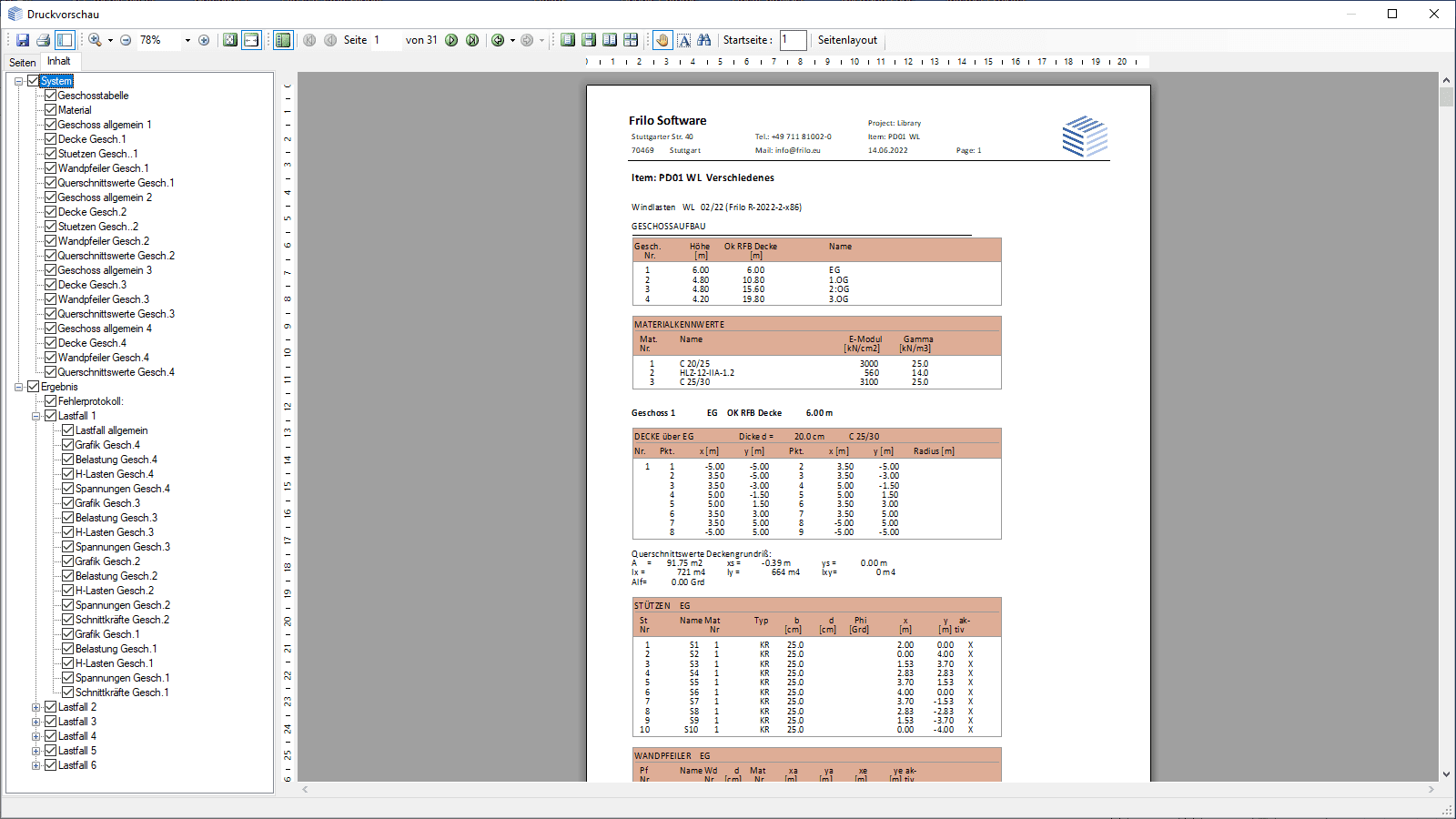Click the green navigate back icon

(x=498, y=40)
